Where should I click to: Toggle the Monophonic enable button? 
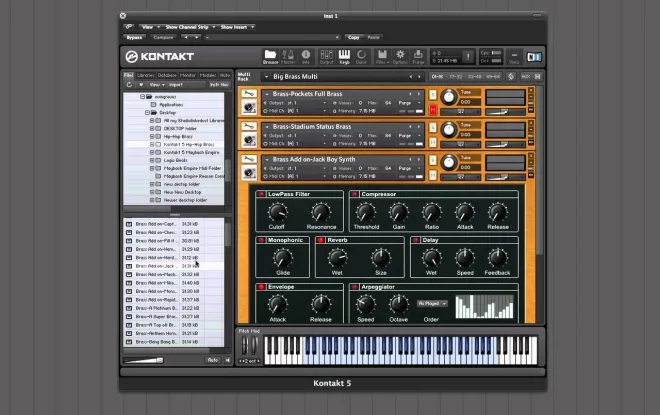261,240
